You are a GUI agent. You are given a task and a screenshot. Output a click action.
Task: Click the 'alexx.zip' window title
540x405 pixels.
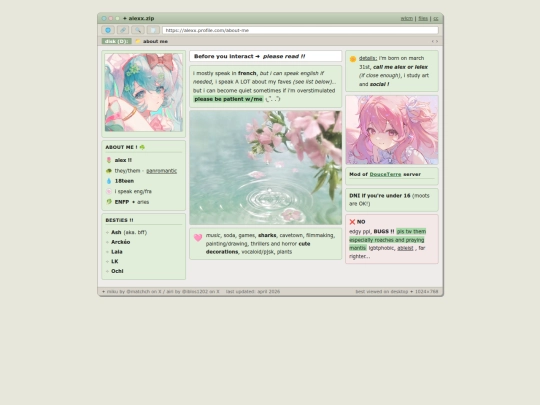(141, 19)
